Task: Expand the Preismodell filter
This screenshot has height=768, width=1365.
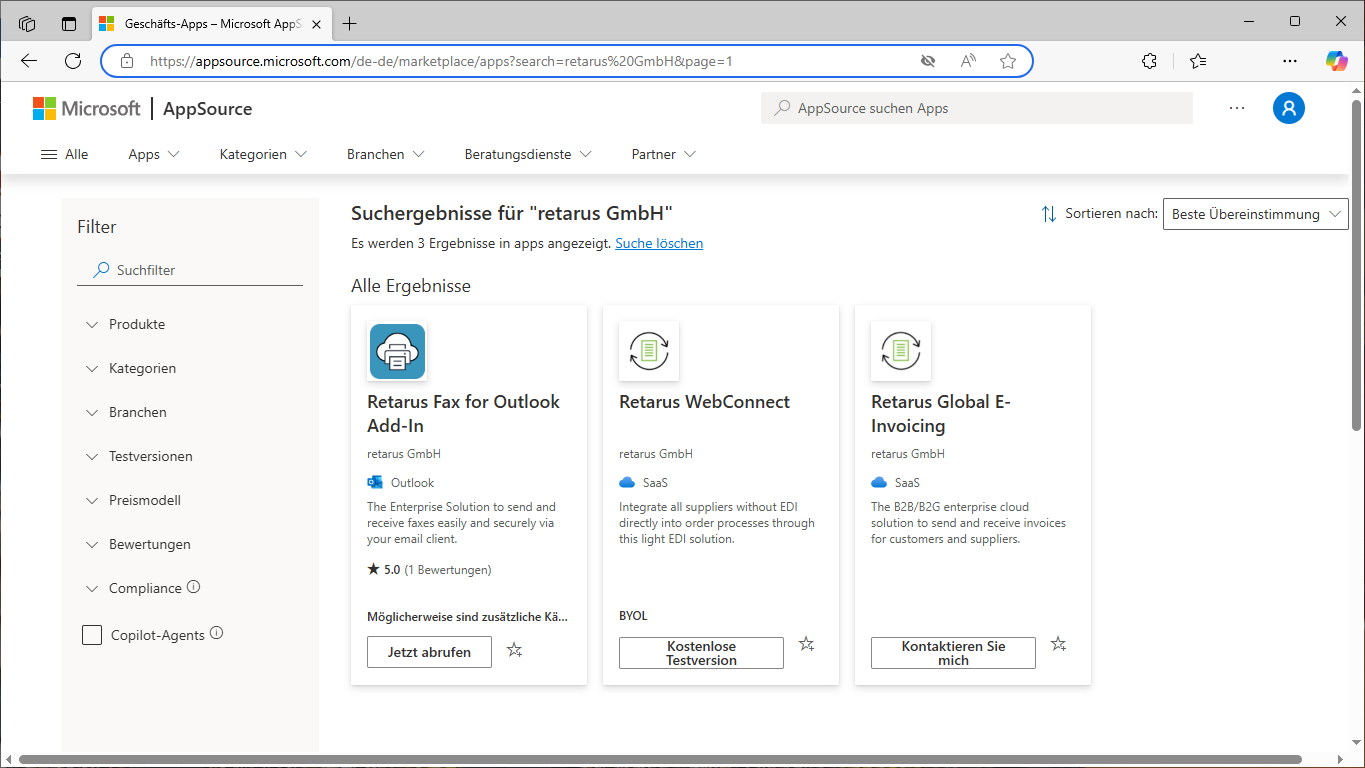Action: coord(132,500)
